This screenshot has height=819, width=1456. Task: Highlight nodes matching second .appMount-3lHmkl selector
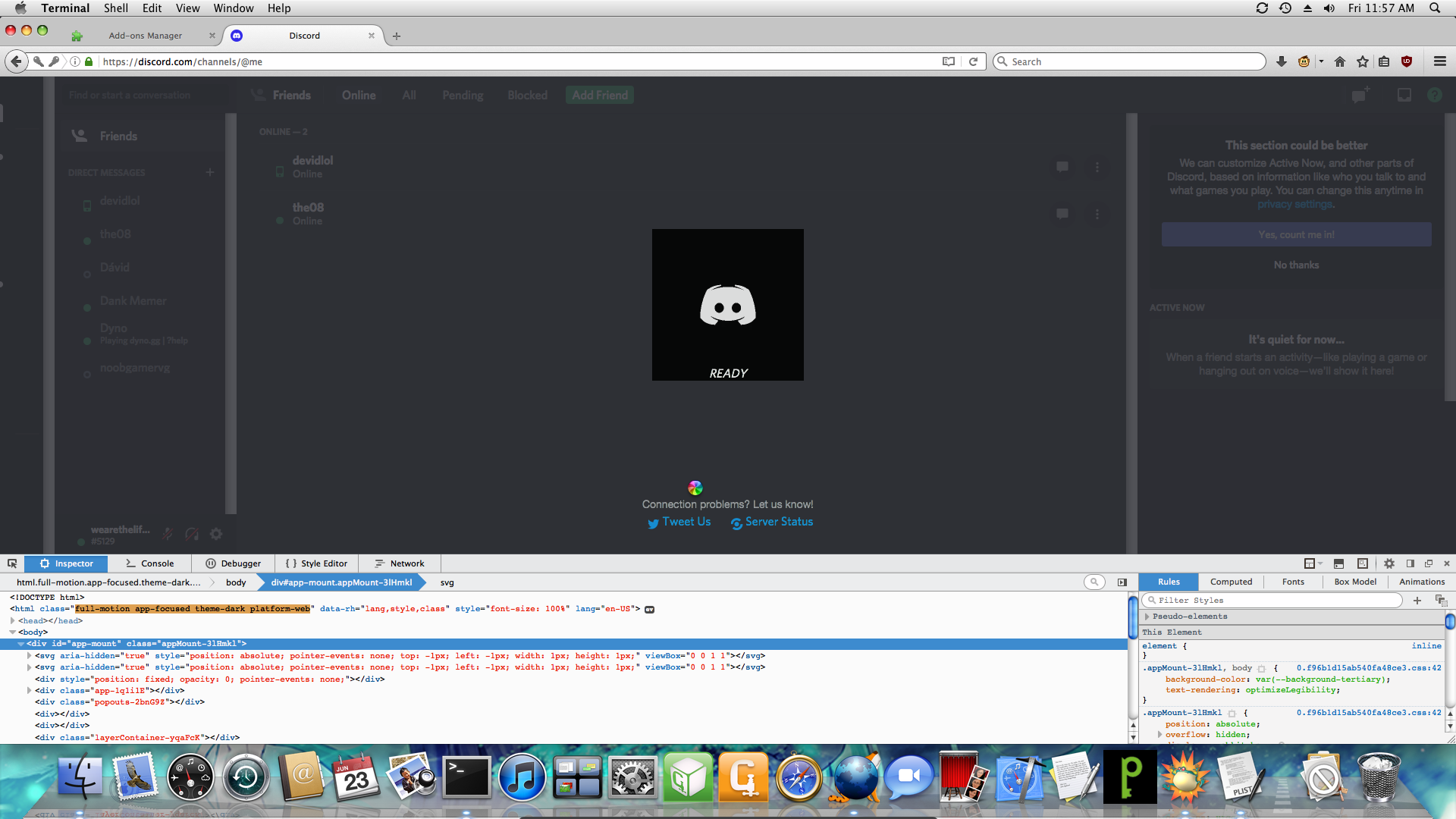1232,713
